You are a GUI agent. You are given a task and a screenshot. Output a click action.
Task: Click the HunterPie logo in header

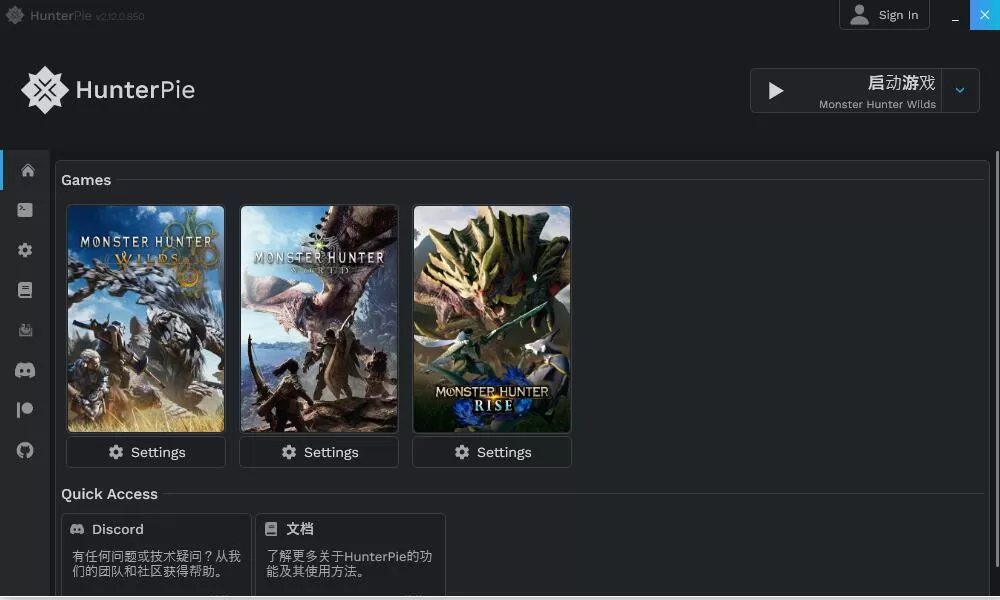108,91
